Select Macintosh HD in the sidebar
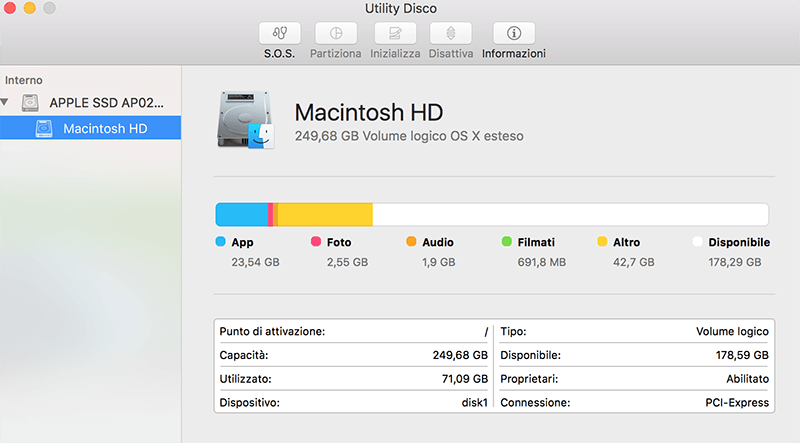800x443 pixels. 104,128
